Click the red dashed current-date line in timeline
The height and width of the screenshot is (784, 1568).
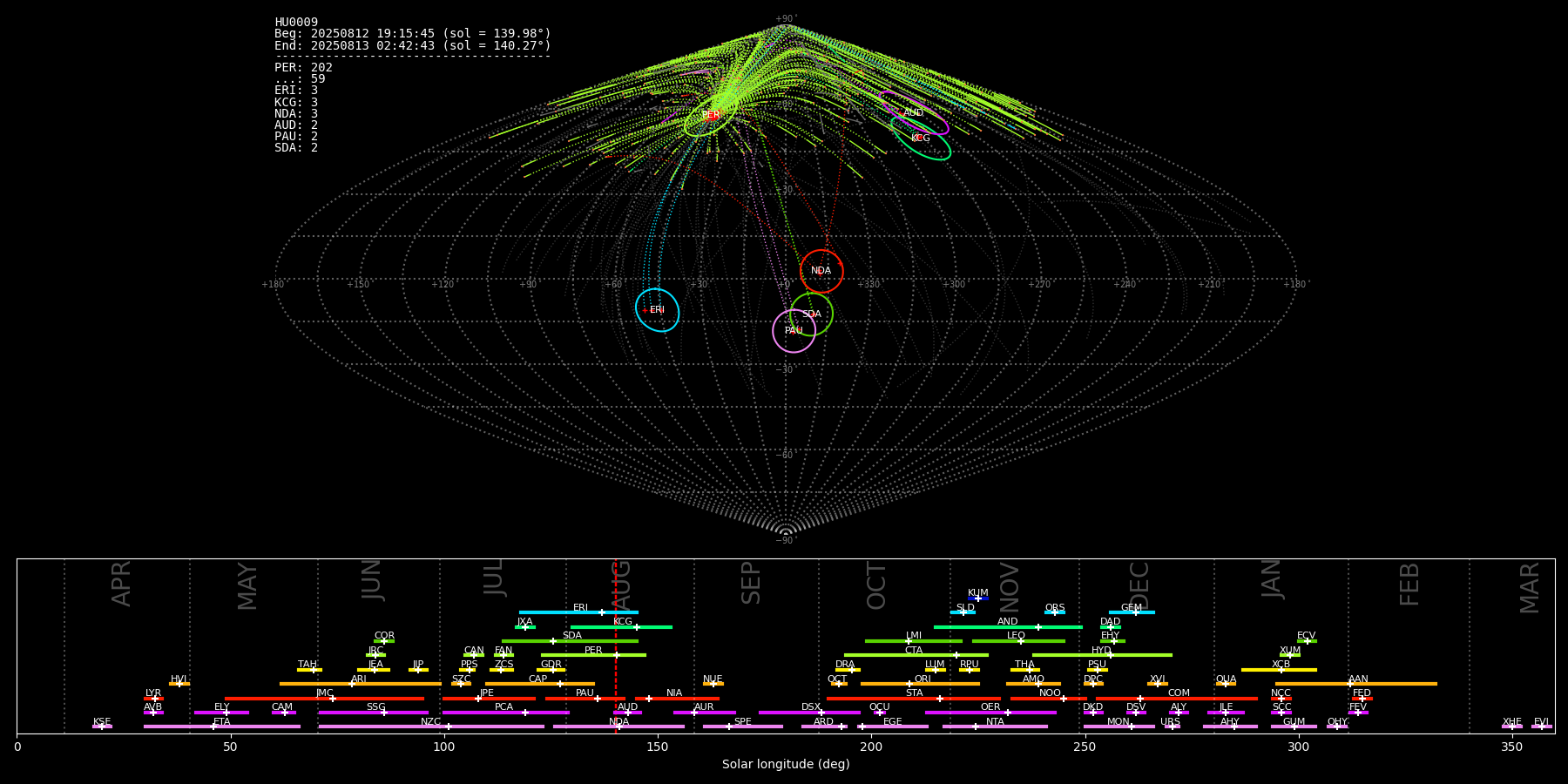pyautogui.click(x=616, y=645)
